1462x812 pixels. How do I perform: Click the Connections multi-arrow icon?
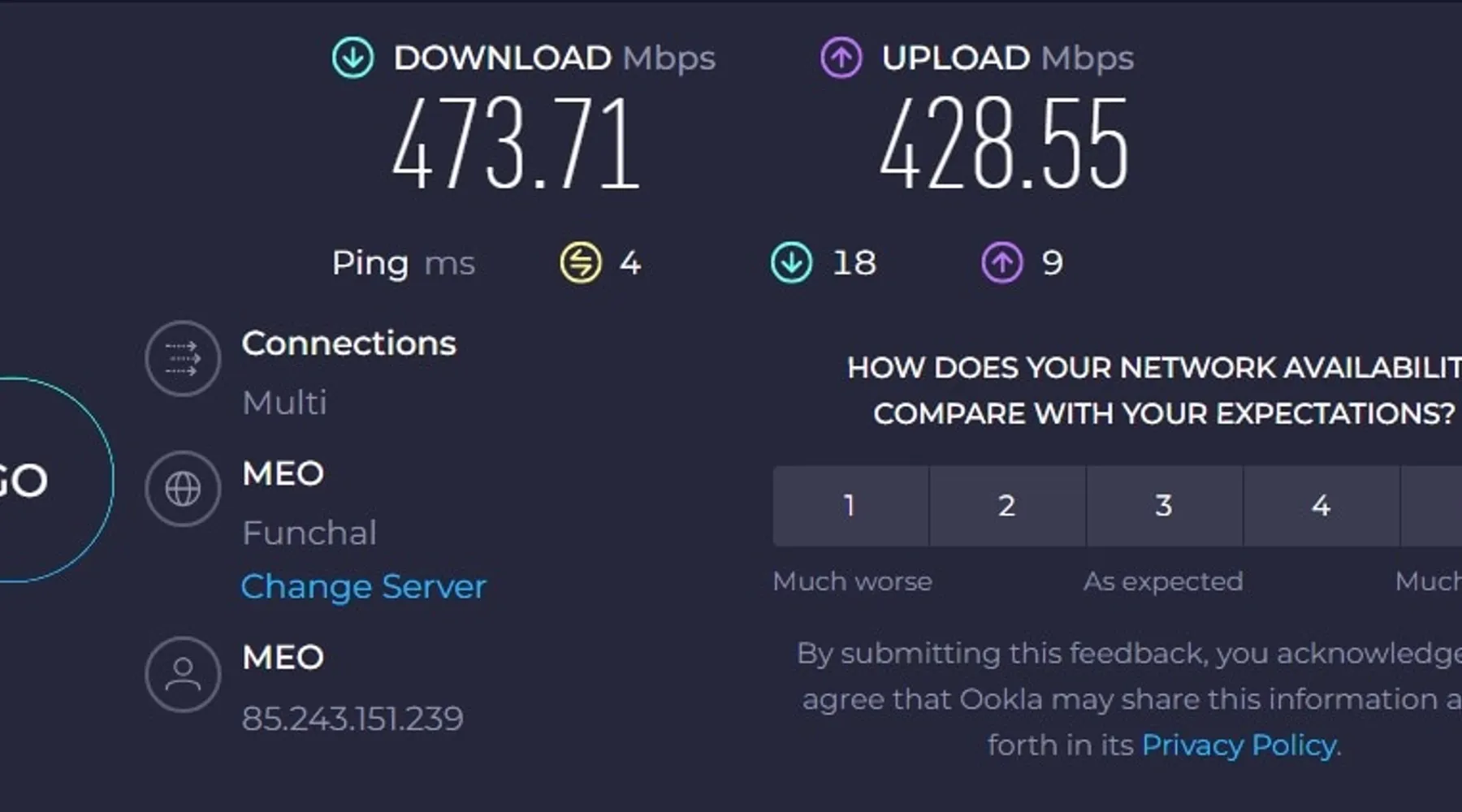coord(183,358)
